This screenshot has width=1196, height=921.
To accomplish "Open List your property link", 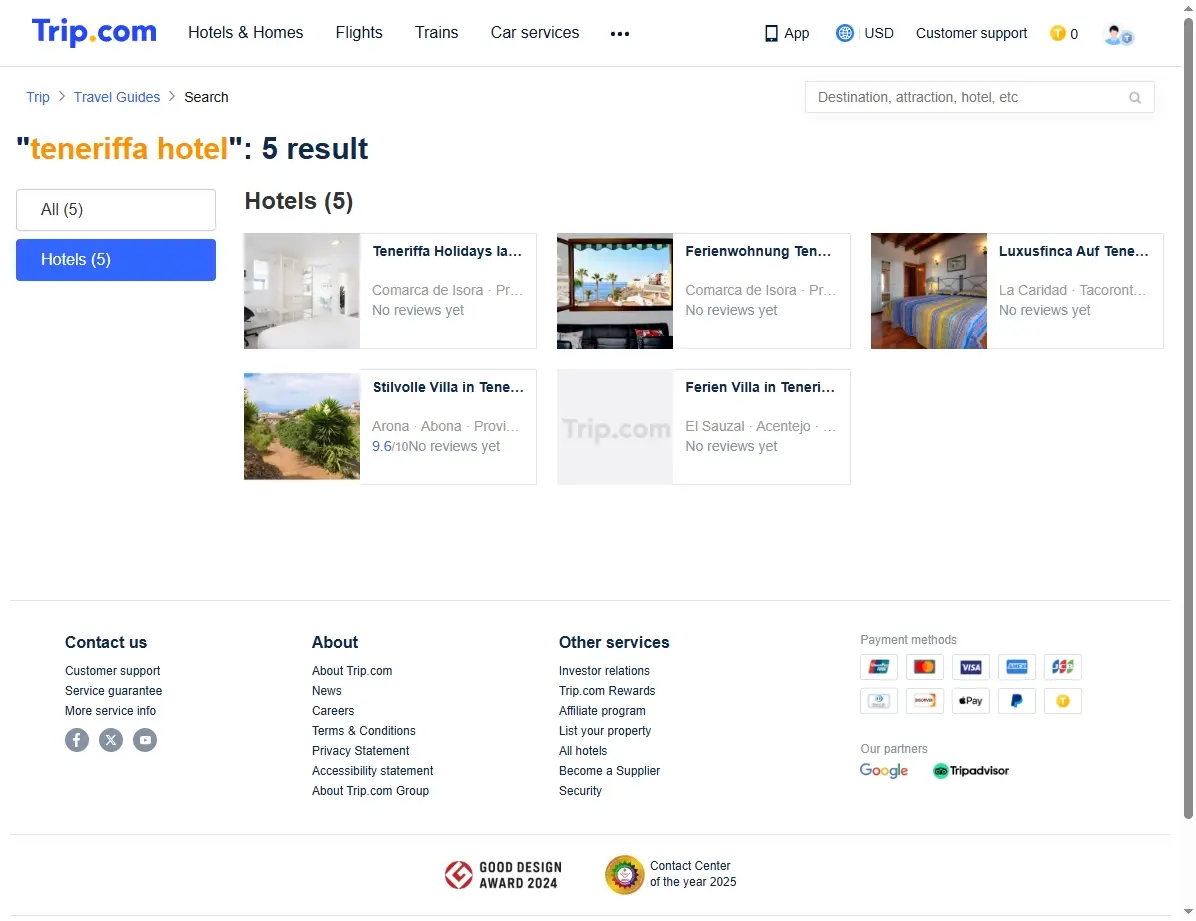I will [605, 731].
